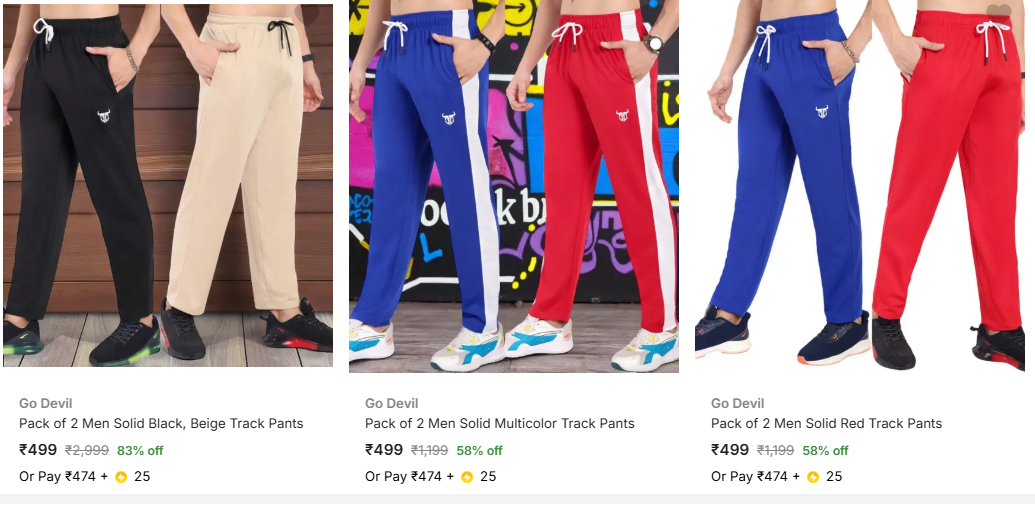Open the plain blue and red pants image
The image size is (1035, 506).
859,186
